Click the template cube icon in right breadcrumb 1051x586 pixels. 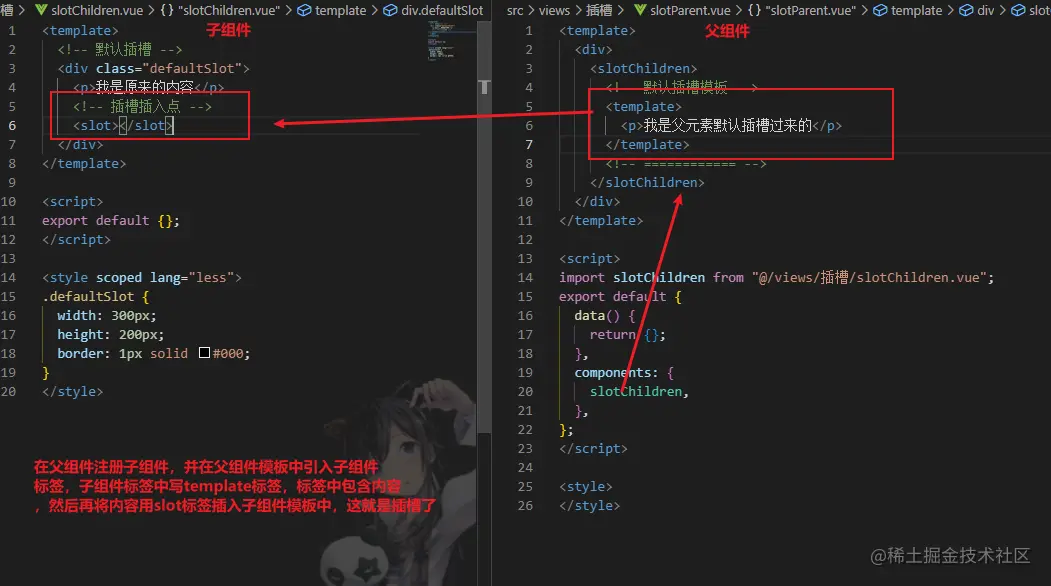click(880, 10)
